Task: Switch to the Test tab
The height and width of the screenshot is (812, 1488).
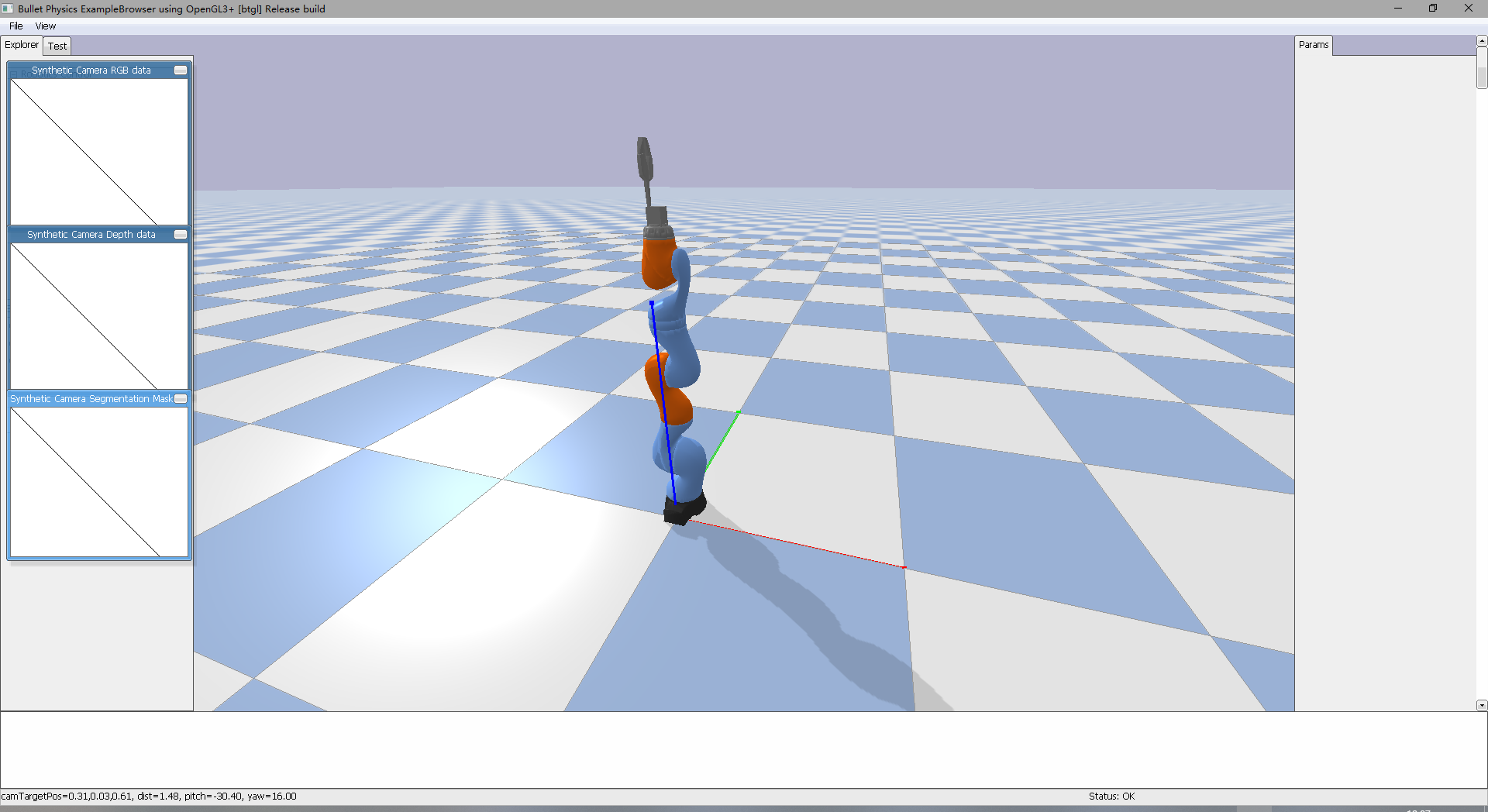Action: point(57,46)
